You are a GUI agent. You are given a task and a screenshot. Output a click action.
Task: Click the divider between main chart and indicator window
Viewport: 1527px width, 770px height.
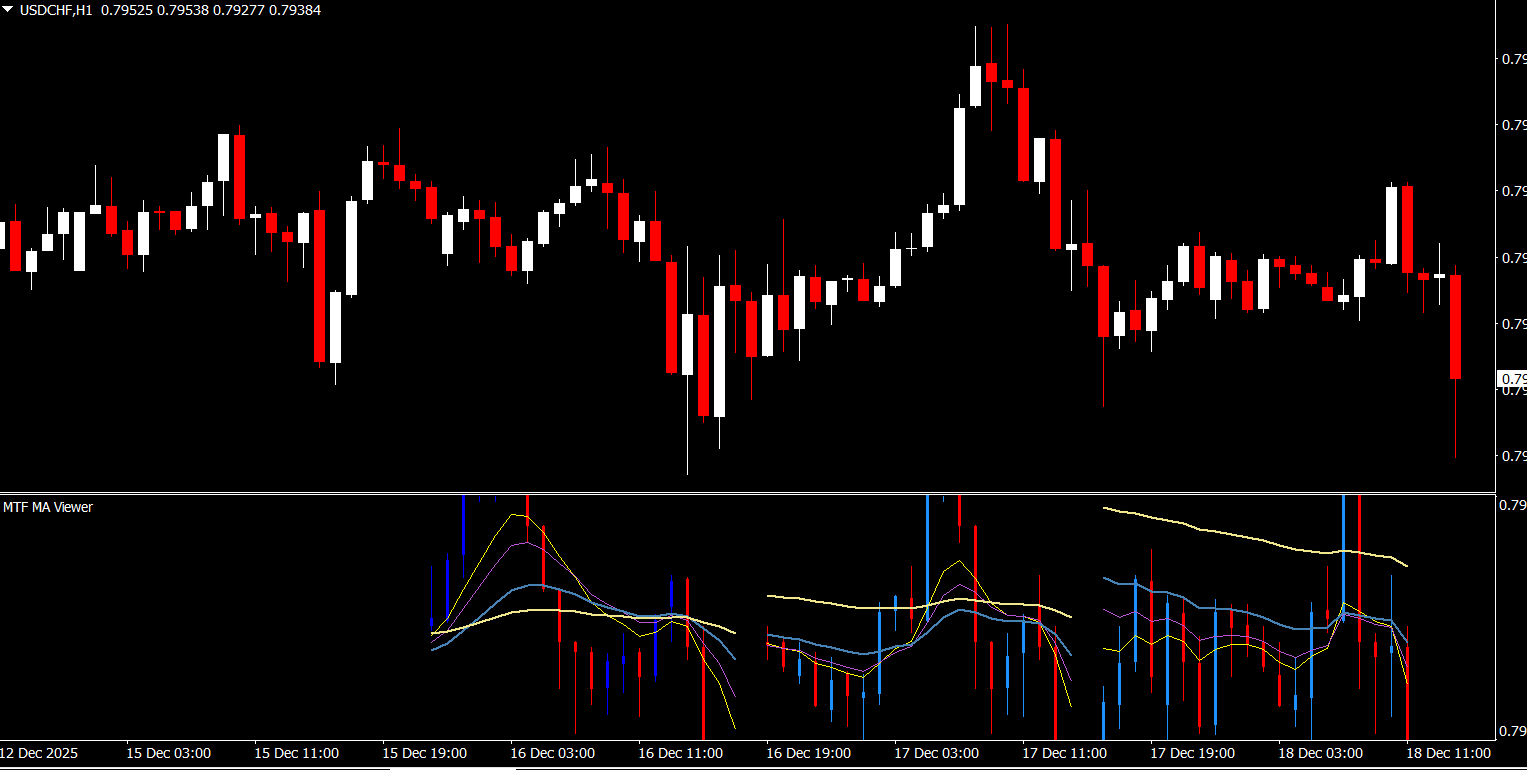coord(748,492)
